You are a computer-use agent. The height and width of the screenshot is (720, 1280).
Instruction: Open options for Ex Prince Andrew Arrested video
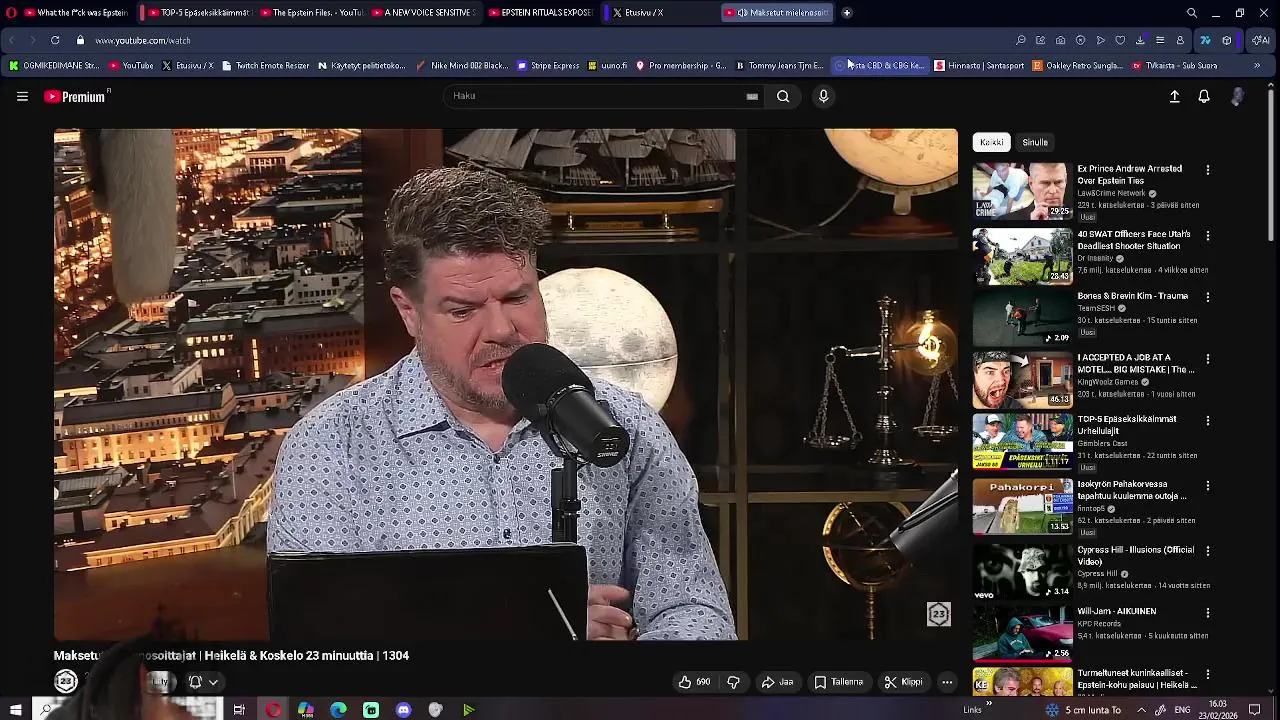coord(1207,170)
